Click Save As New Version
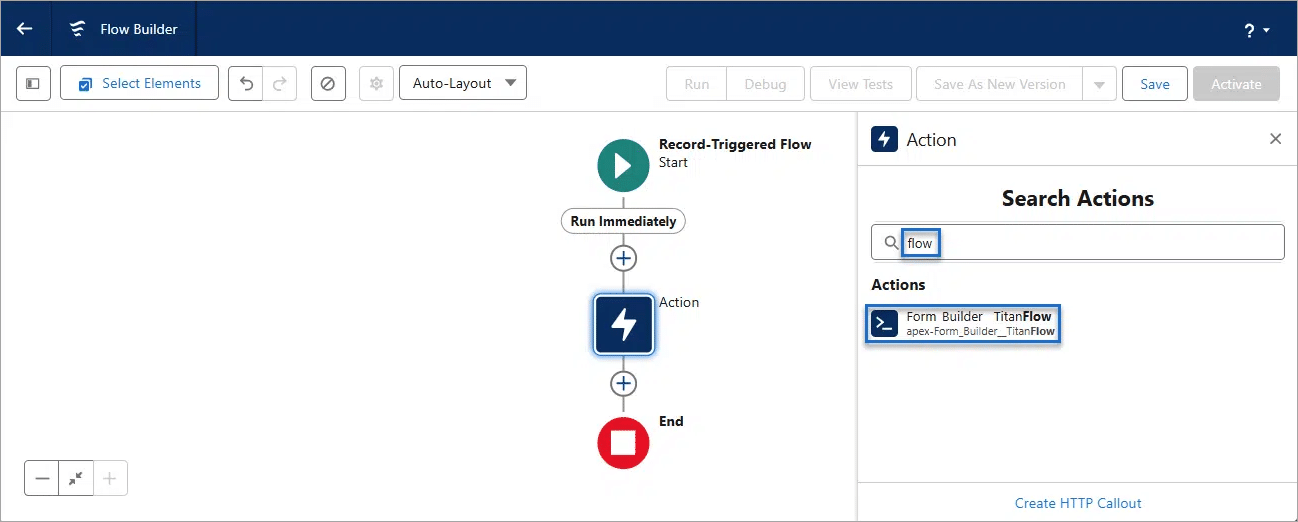 [x=1000, y=84]
